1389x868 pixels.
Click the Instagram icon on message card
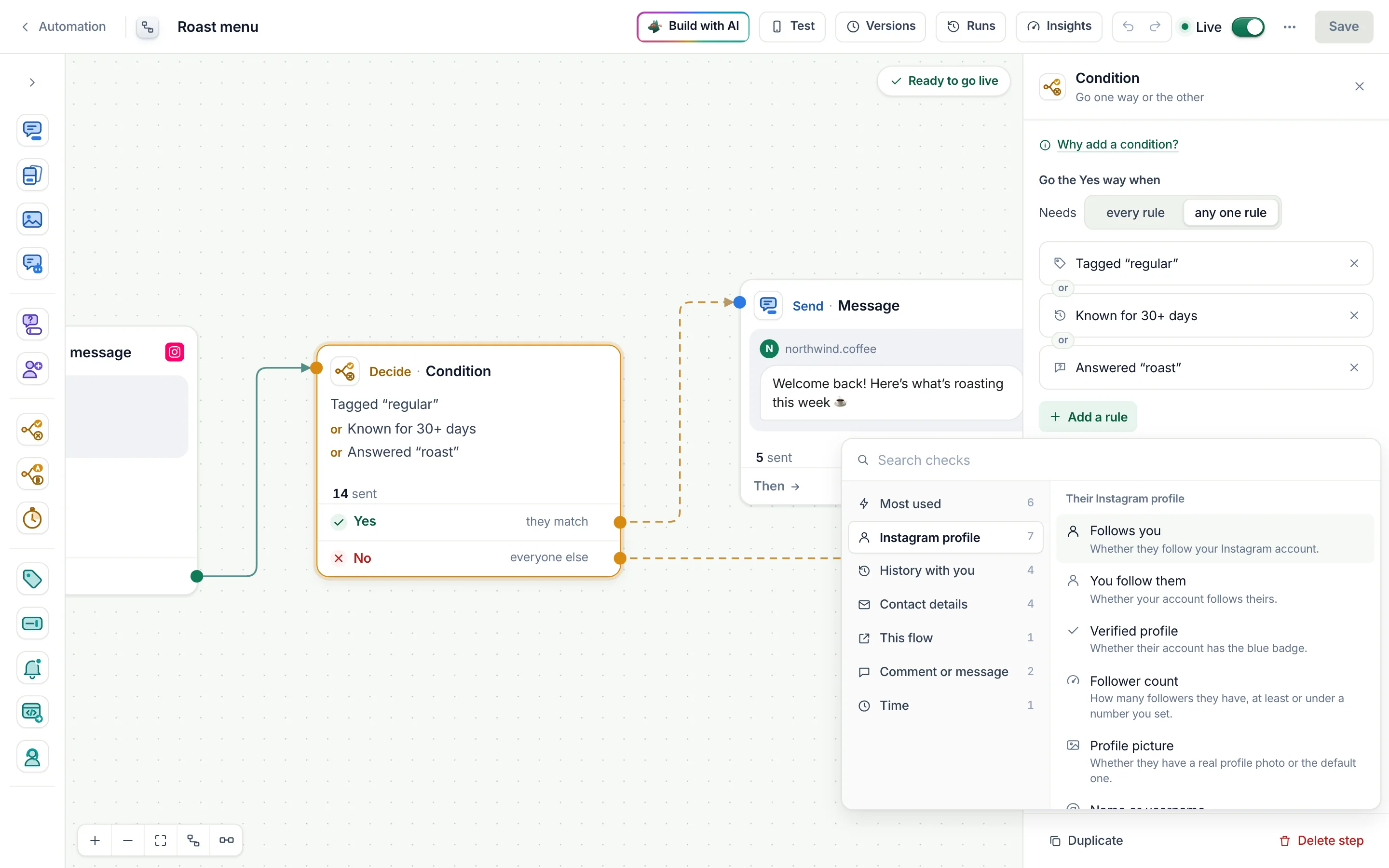(175, 352)
